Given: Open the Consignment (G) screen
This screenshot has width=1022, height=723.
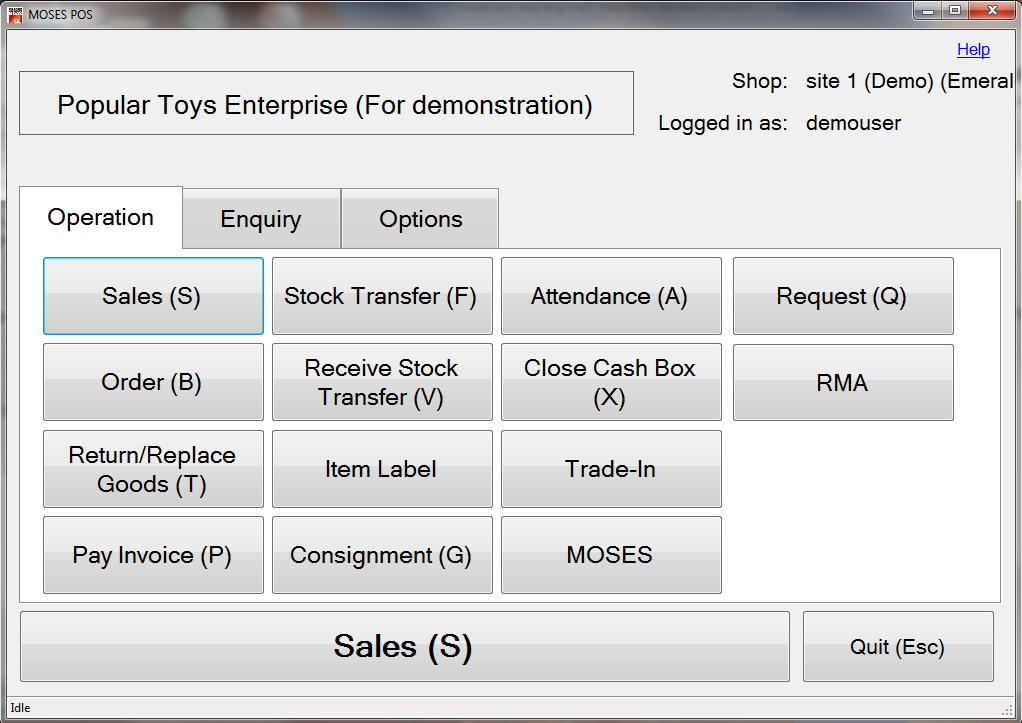Looking at the screenshot, I should [382, 555].
